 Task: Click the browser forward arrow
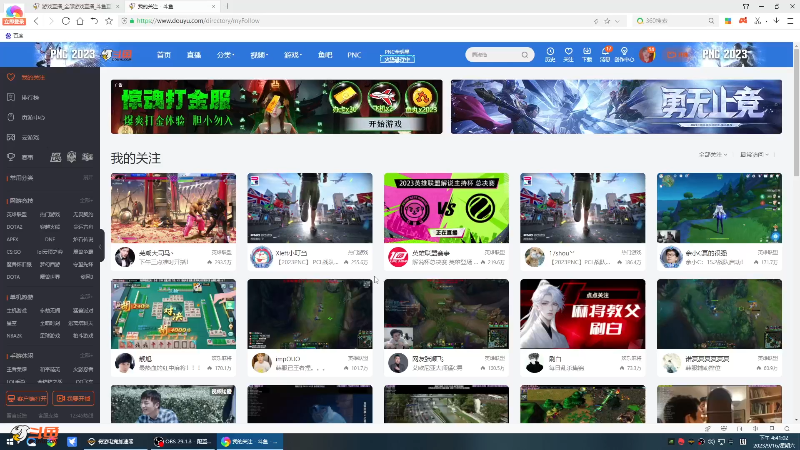point(51,21)
